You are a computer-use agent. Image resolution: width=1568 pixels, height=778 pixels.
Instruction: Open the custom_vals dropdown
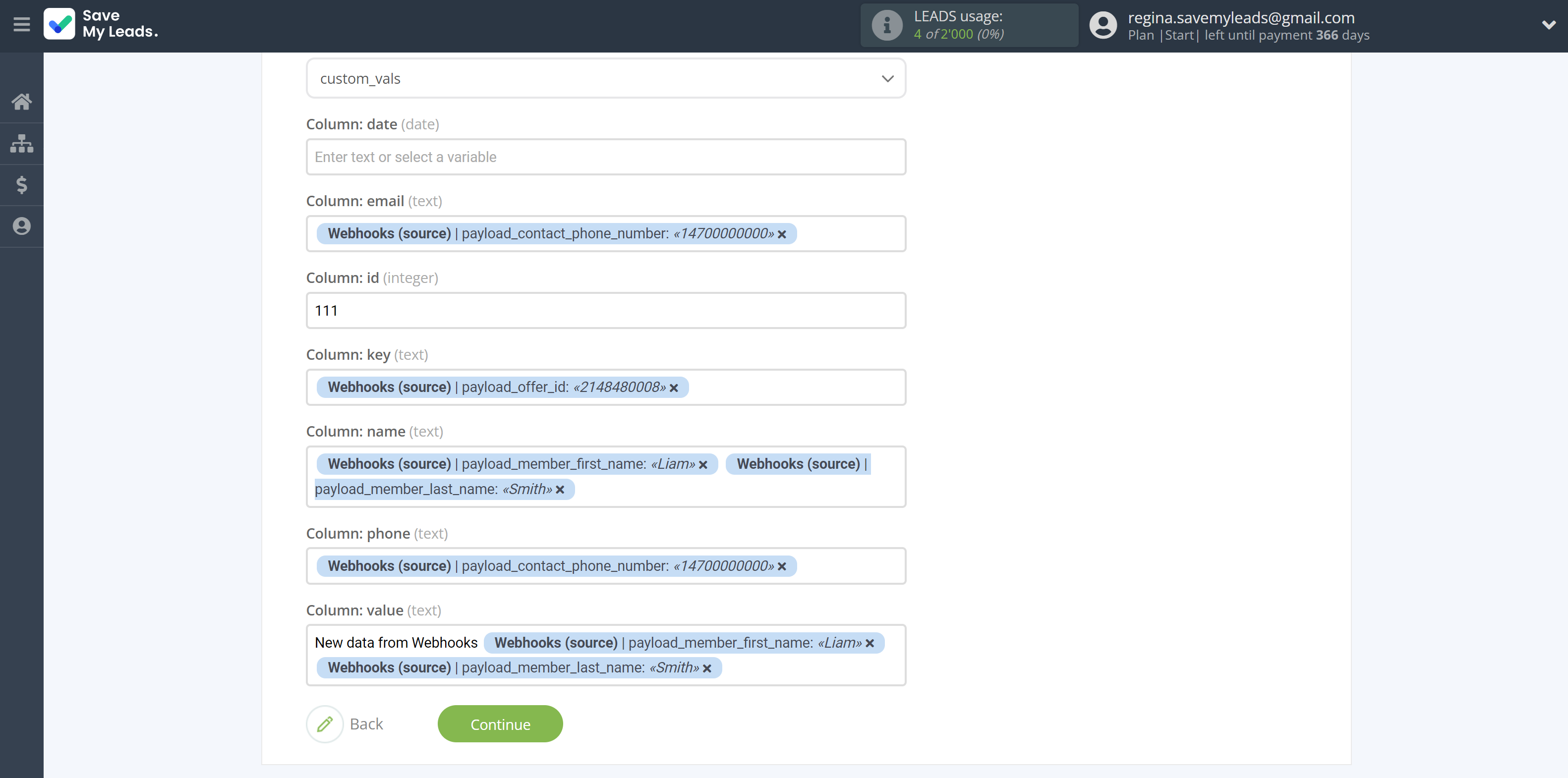coord(606,78)
